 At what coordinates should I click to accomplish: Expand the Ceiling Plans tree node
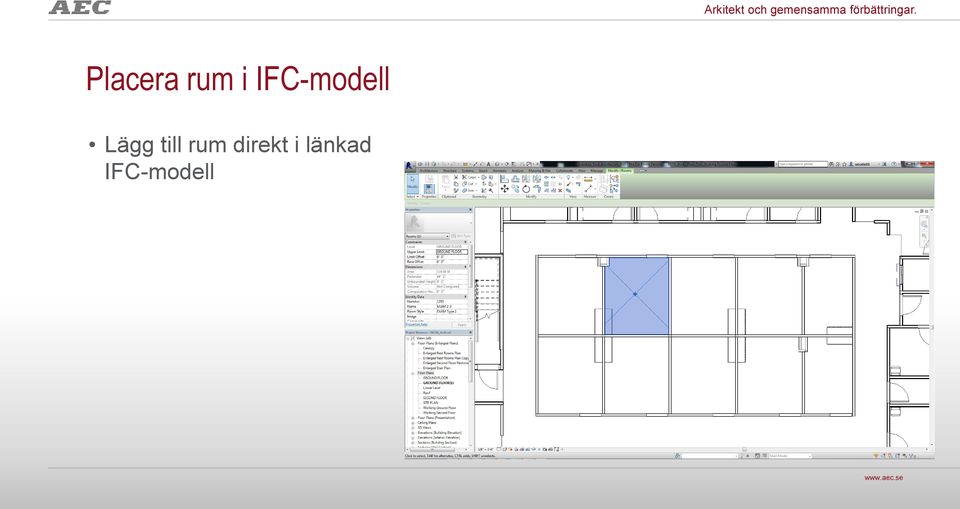[413, 423]
